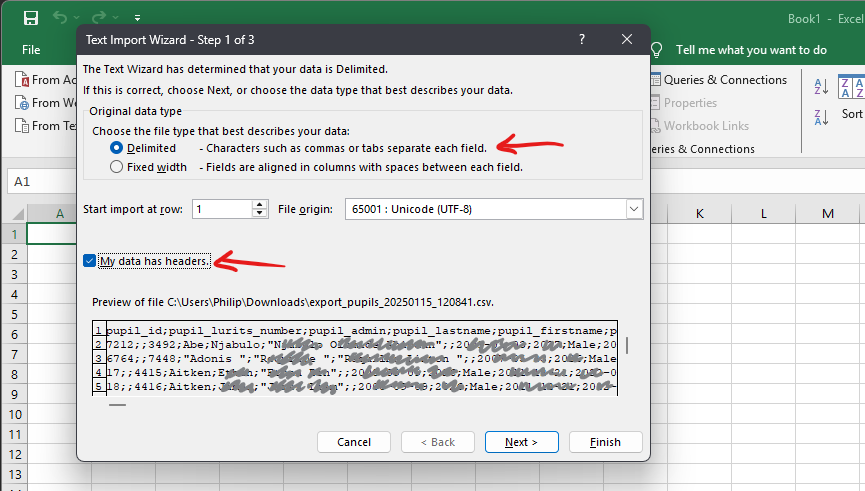This screenshot has width=865, height=491.
Task: Click the Undo arrow icon
Action: [61, 18]
